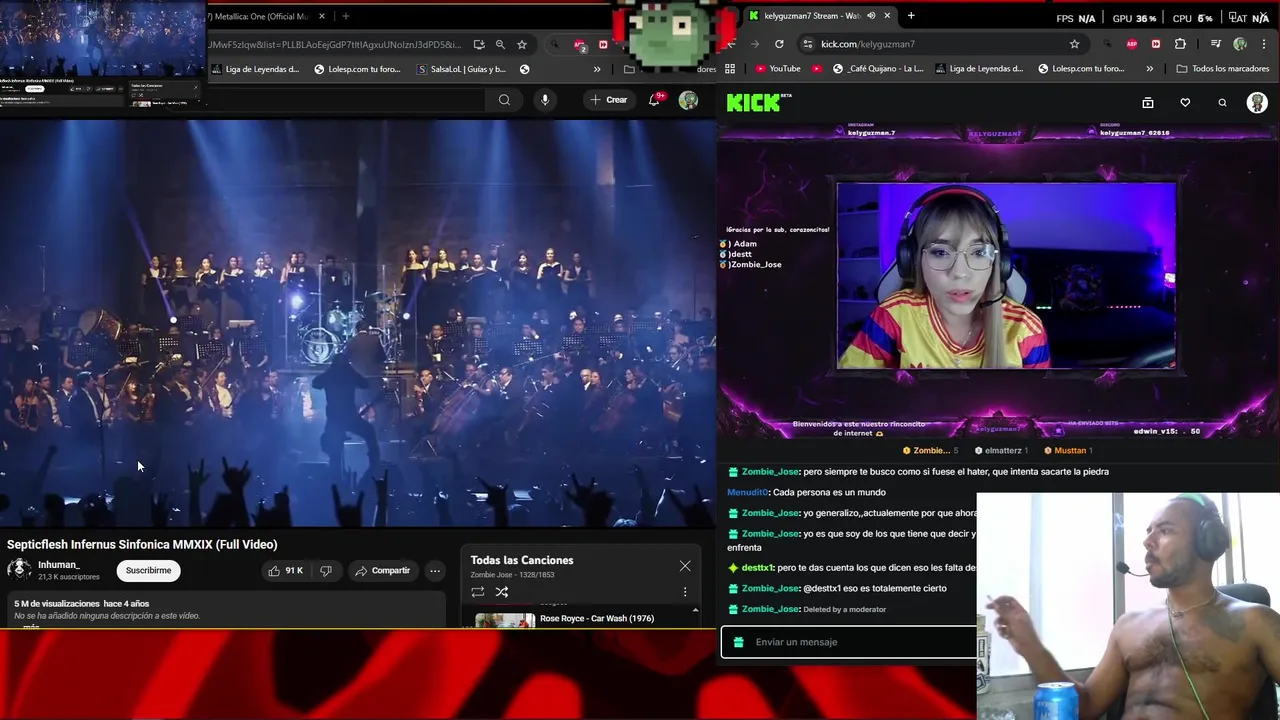The image size is (1280, 720).
Task: Open Kick following heart icon
Action: click(x=1185, y=102)
